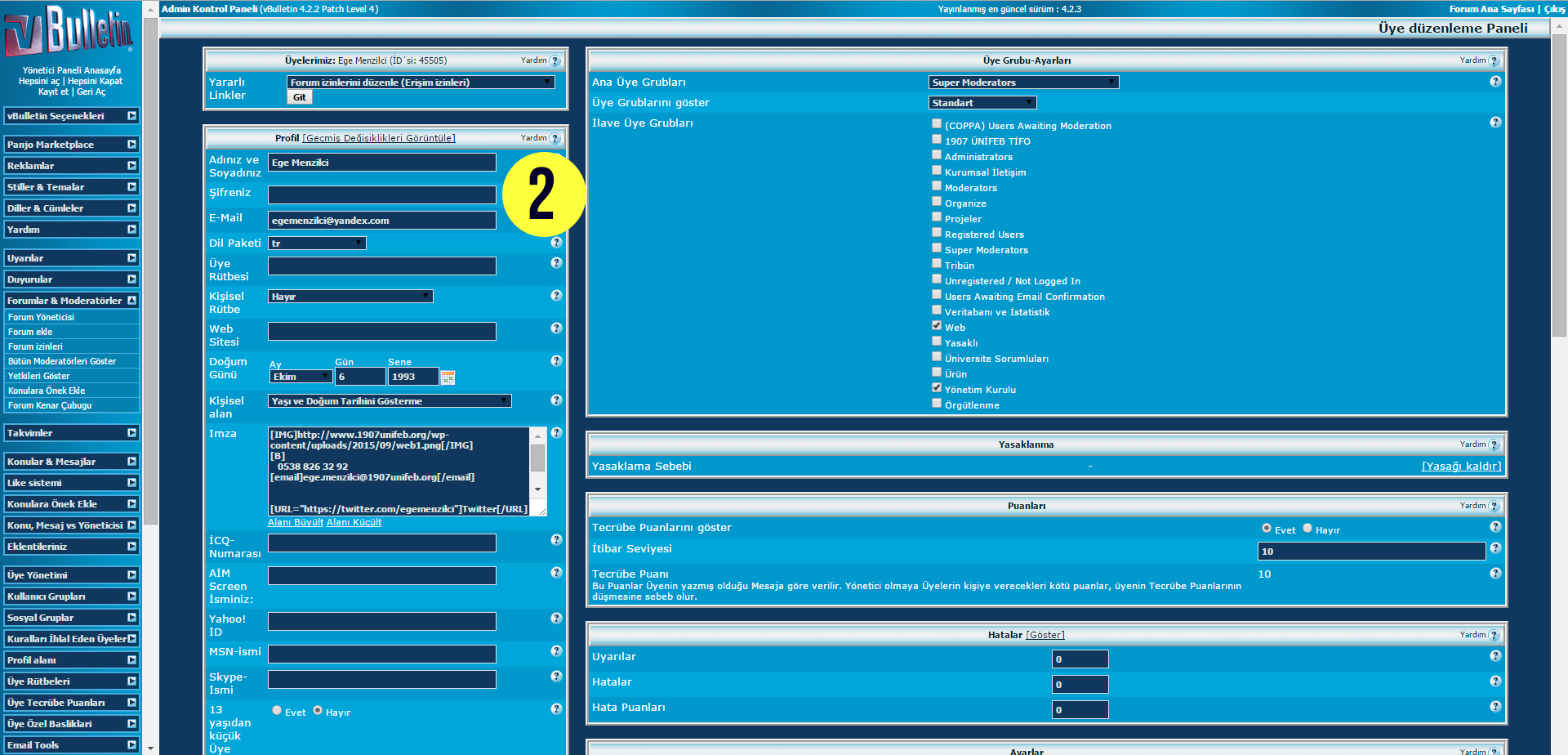Image resolution: width=1568 pixels, height=755 pixels.
Task: Open Forum Yöneticisi in sidebar
Action: (41, 317)
